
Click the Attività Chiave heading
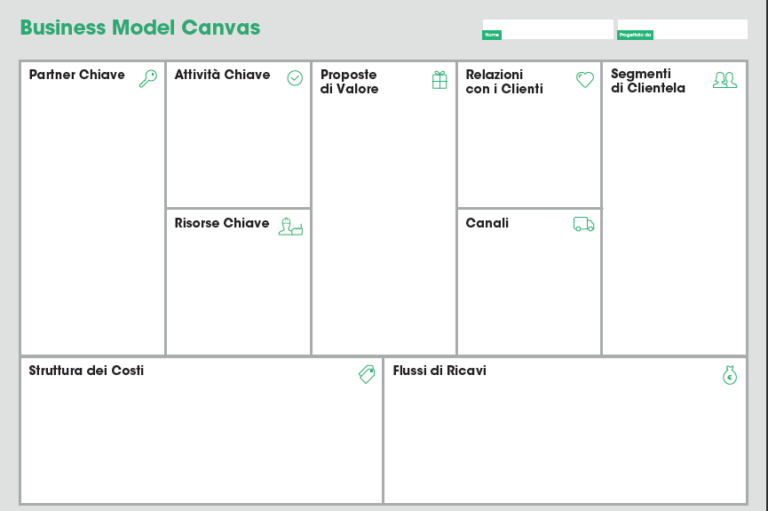pos(222,74)
